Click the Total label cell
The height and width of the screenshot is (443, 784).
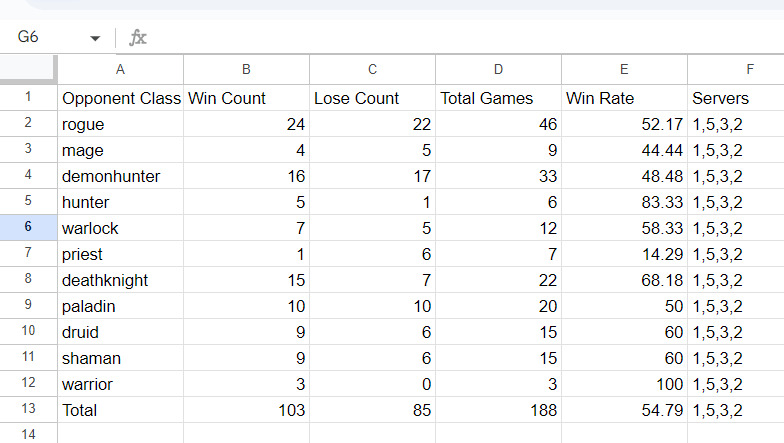120,410
